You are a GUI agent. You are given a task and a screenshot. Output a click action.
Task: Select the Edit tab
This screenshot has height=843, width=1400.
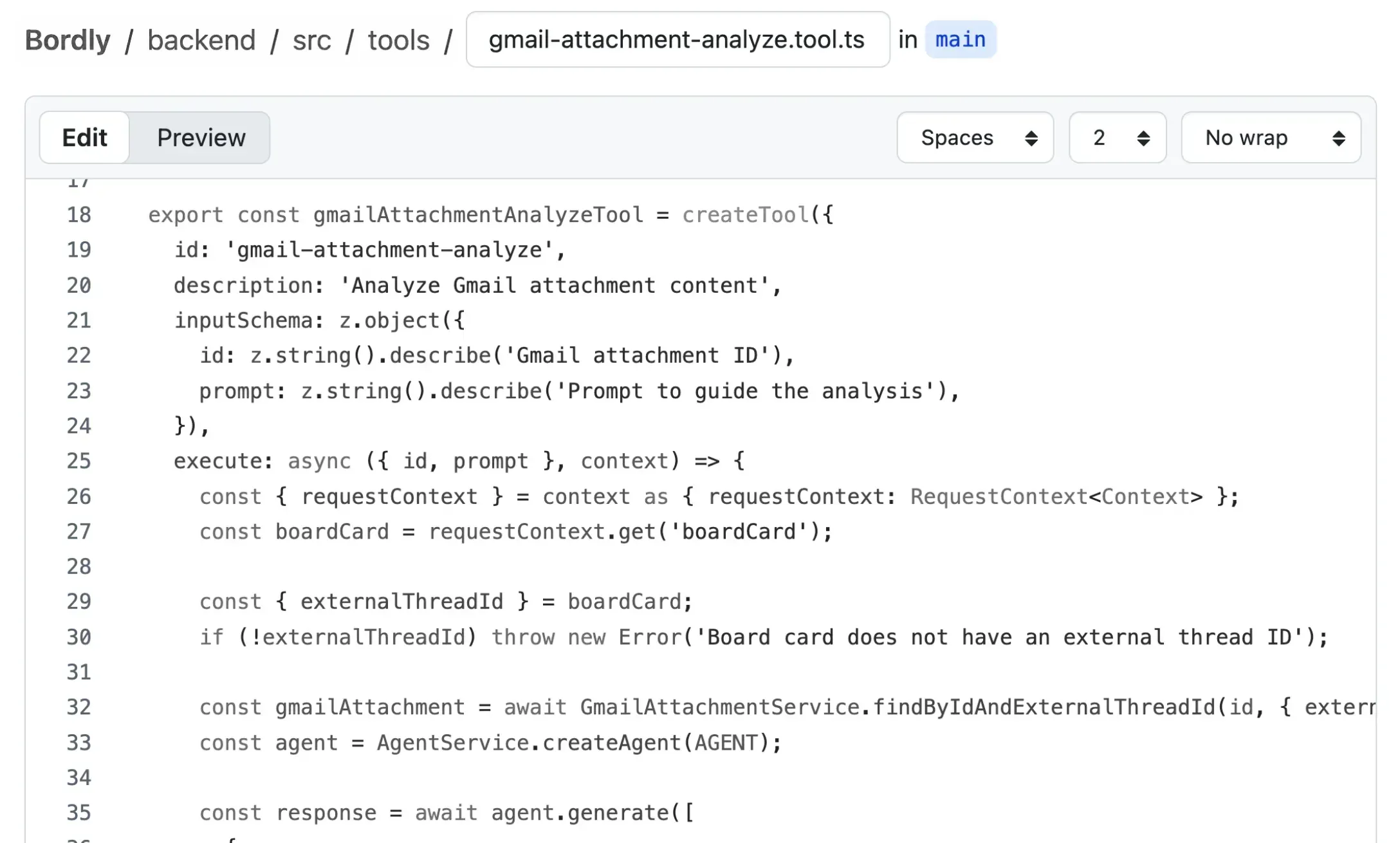(x=84, y=138)
